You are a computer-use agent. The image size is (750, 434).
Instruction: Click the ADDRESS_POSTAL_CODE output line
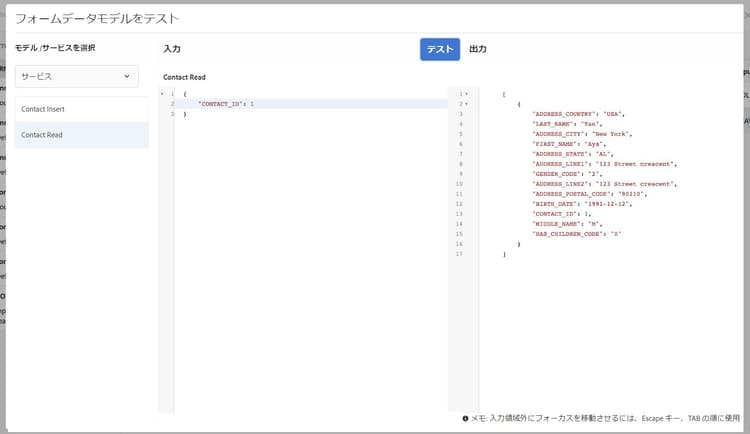pyautogui.click(x=589, y=194)
